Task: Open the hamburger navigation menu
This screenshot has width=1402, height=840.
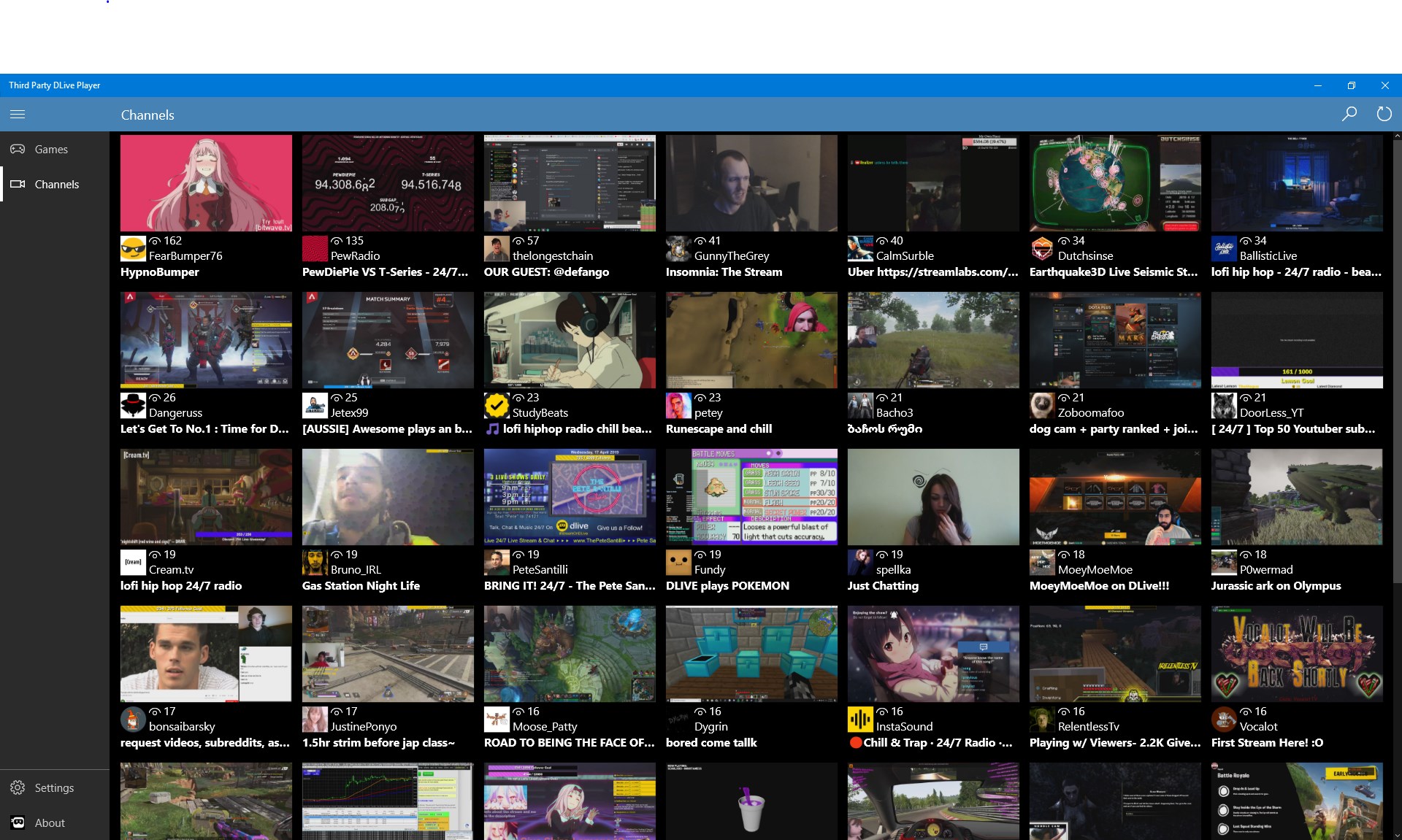Action: [18, 115]
